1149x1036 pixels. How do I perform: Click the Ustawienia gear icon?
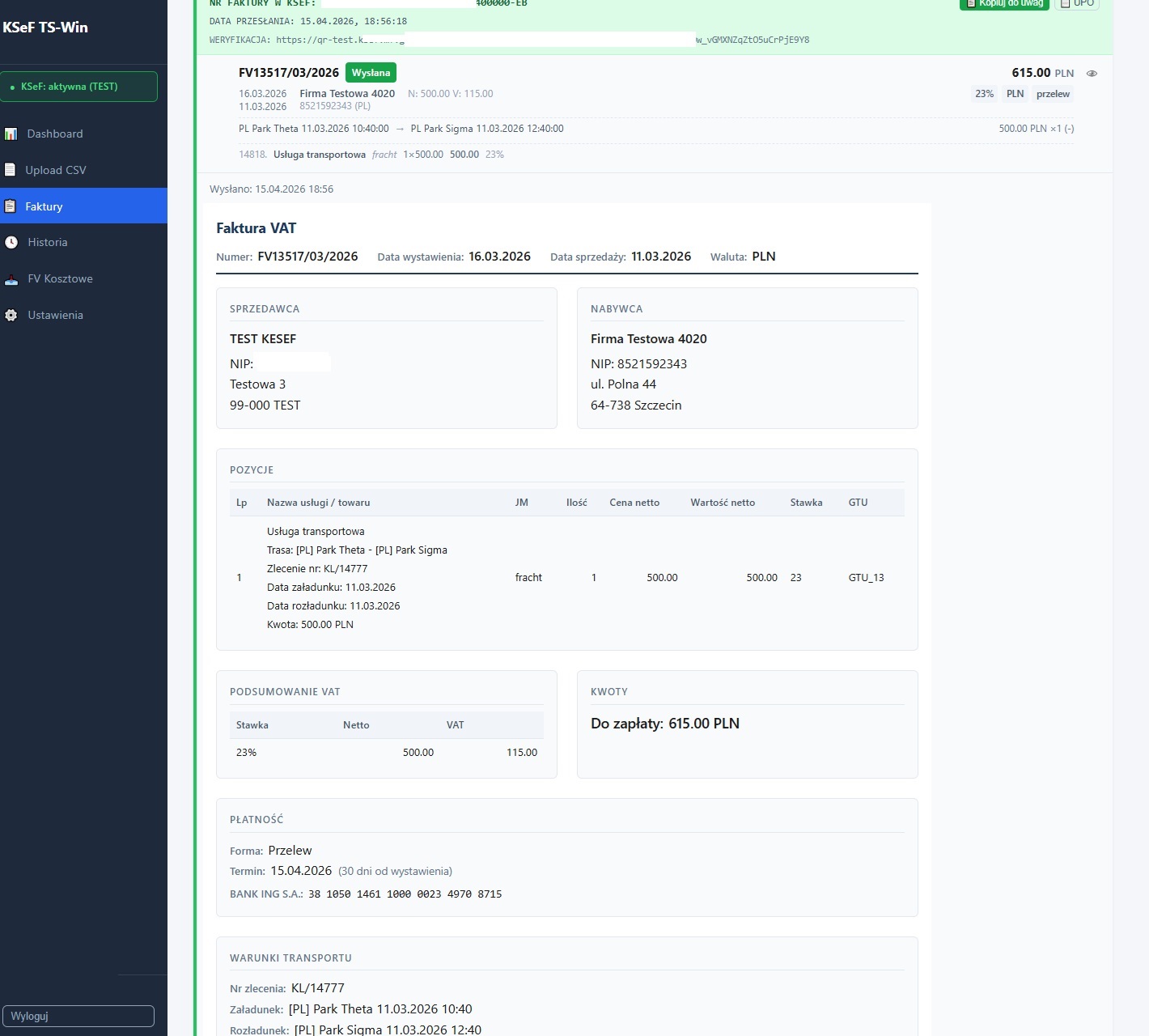click(11, 316)
